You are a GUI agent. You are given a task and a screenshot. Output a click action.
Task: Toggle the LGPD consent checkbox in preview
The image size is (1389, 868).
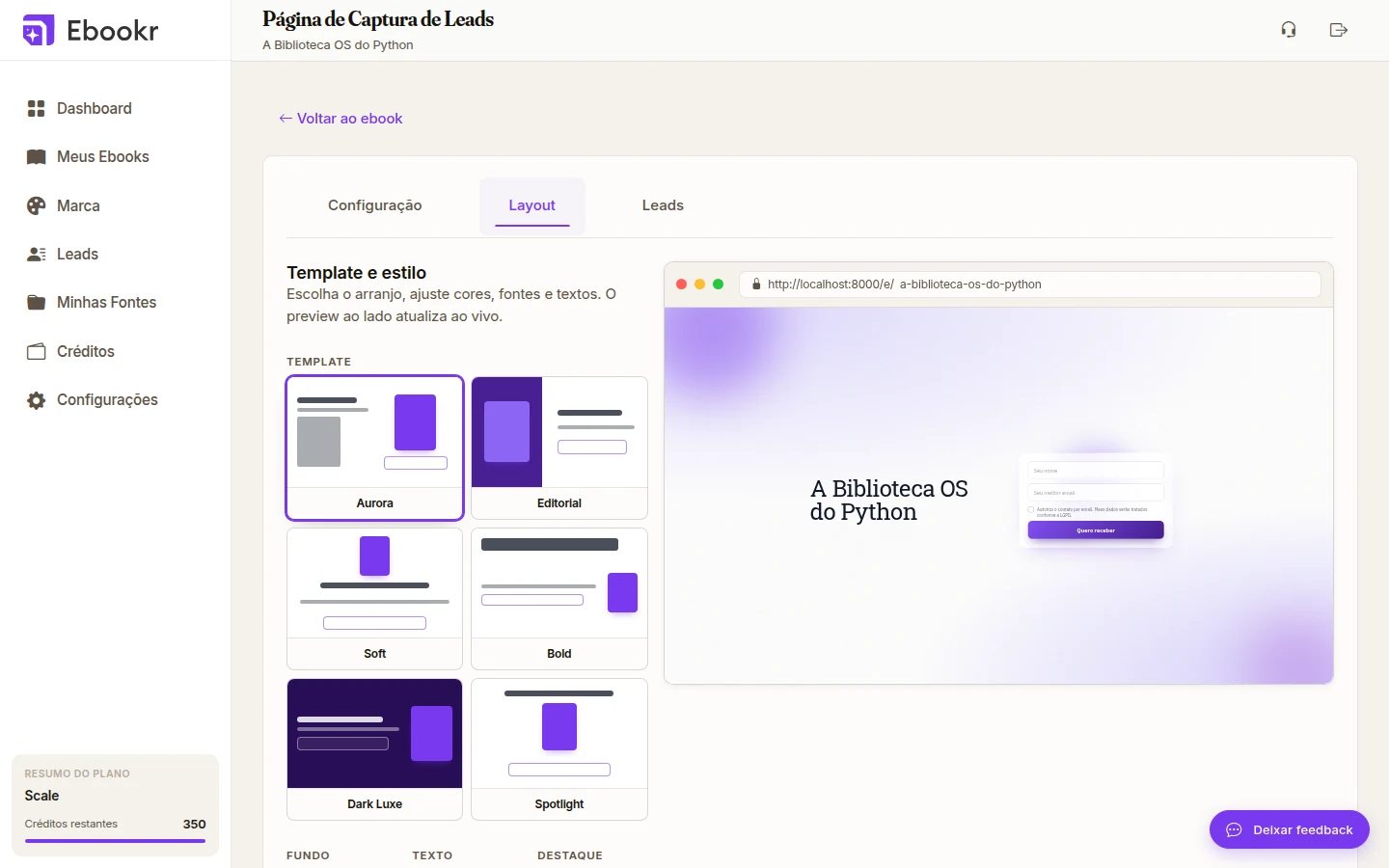(x=1031, y=509)
